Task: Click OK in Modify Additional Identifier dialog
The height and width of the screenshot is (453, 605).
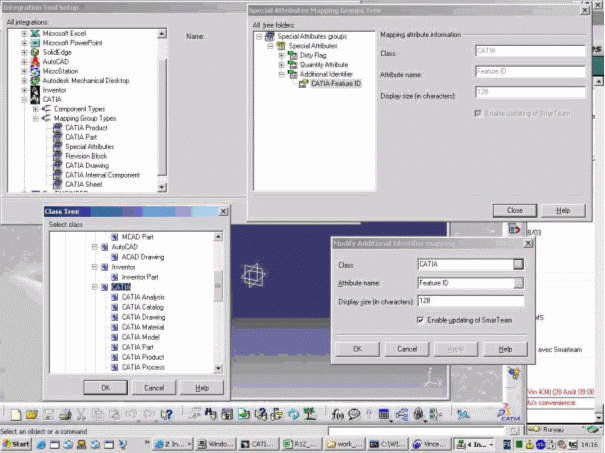Action: tap(357, 349)
